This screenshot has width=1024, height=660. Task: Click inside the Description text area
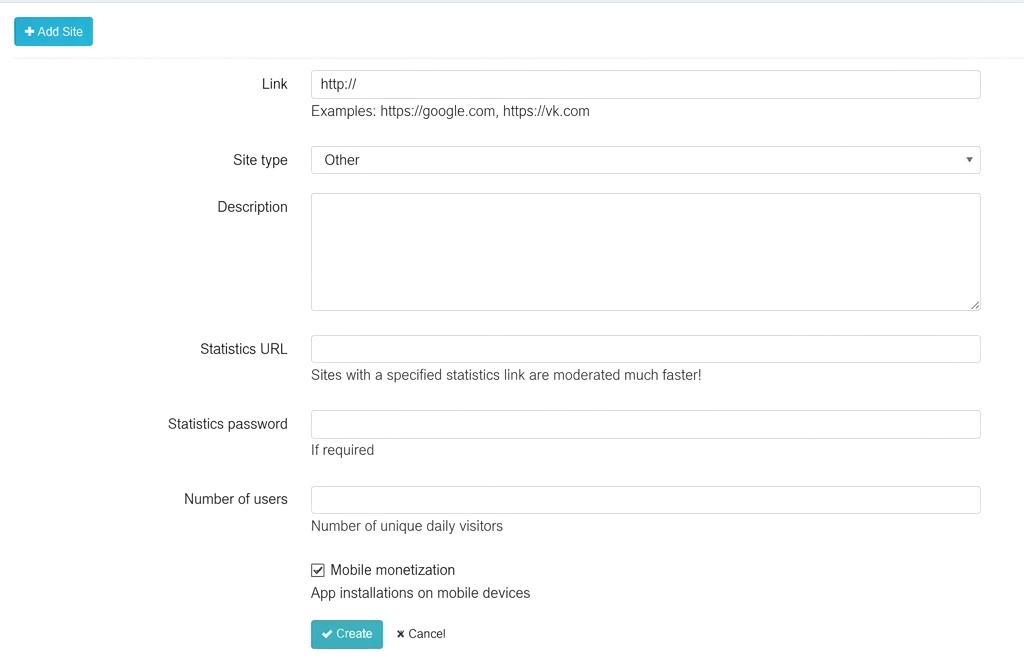pos(645,251)
